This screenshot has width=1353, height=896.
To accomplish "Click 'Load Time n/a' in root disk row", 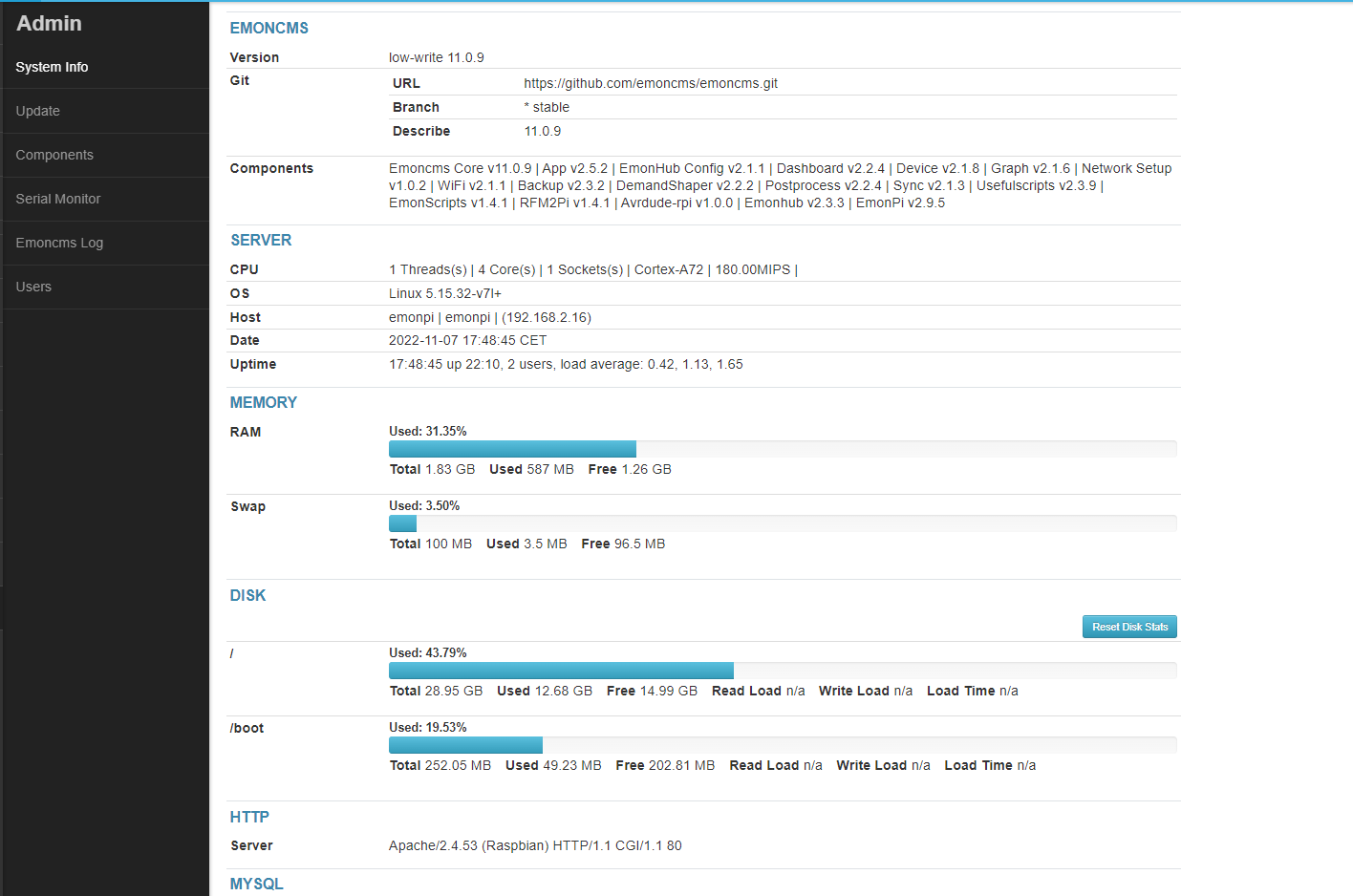I will pos(973,691).
